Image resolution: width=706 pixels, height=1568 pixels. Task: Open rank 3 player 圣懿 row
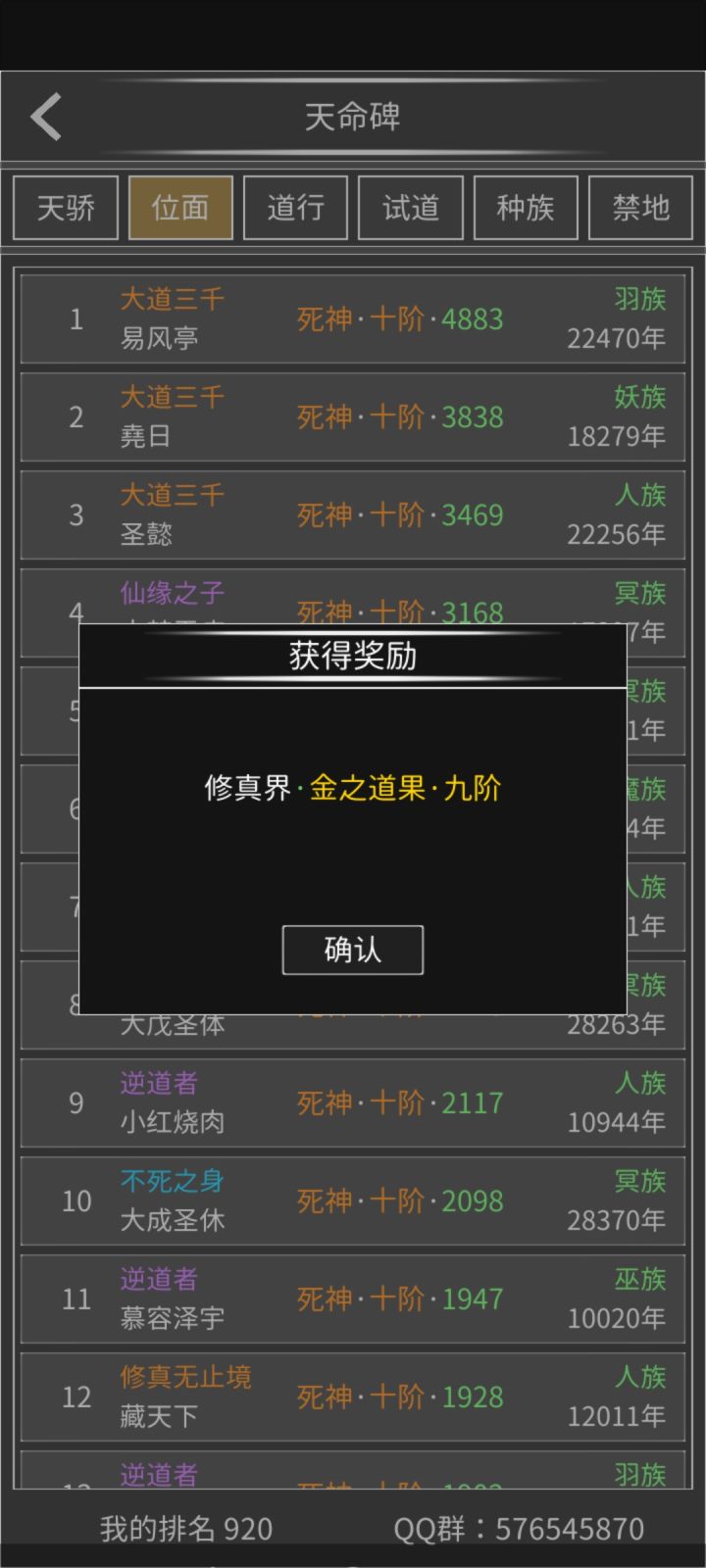353,515
